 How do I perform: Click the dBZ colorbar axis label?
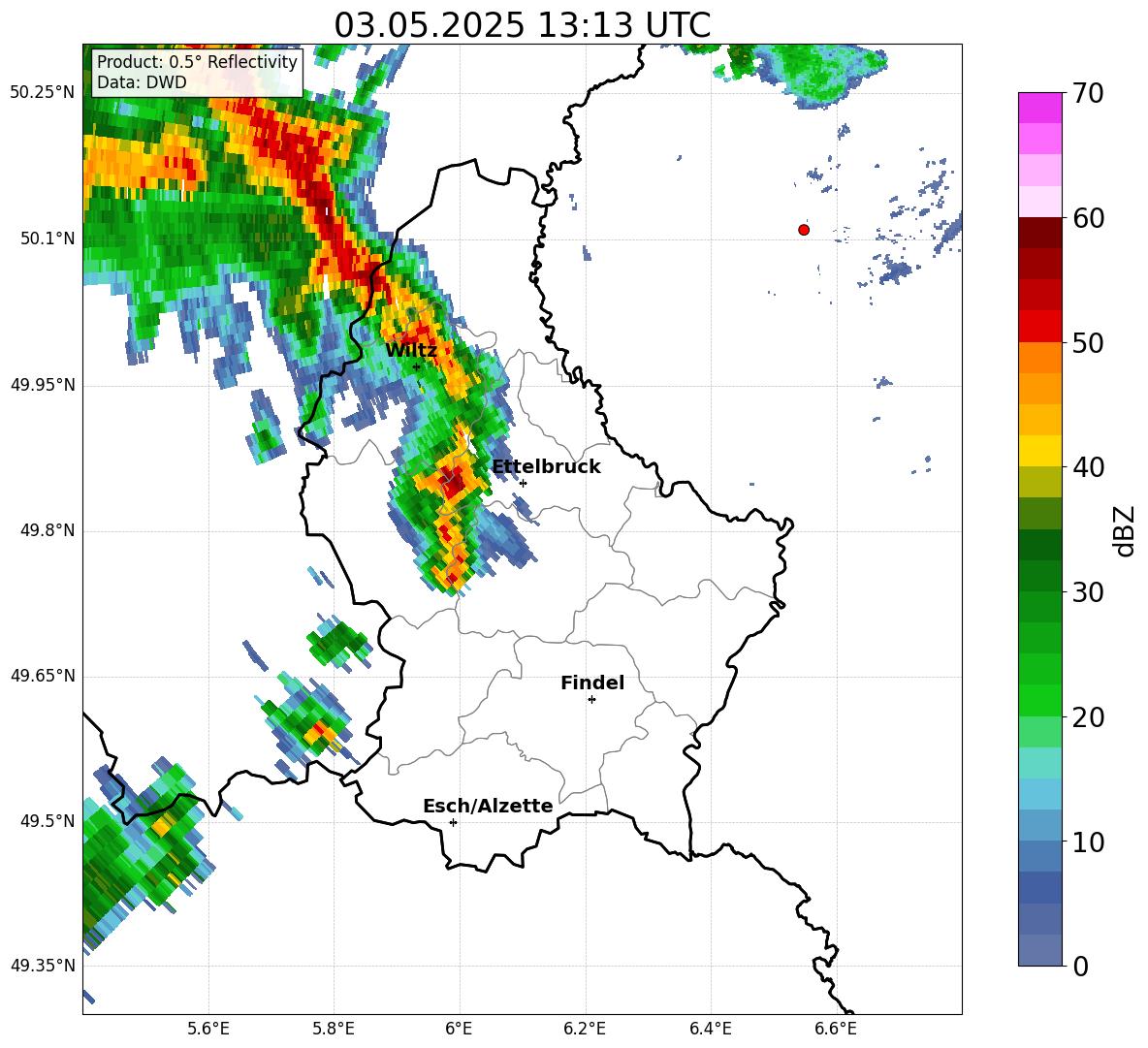pyautogui.click(x=1125, y=530)
